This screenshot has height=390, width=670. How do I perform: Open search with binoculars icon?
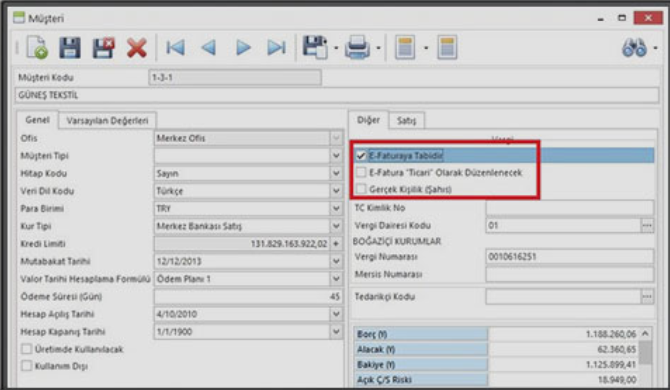[634, 47]
